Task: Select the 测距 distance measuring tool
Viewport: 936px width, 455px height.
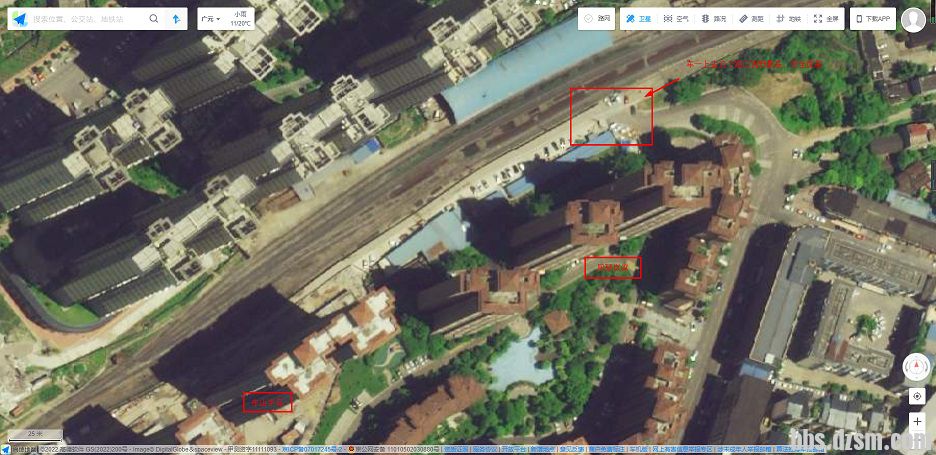Action: coord(751,19)
